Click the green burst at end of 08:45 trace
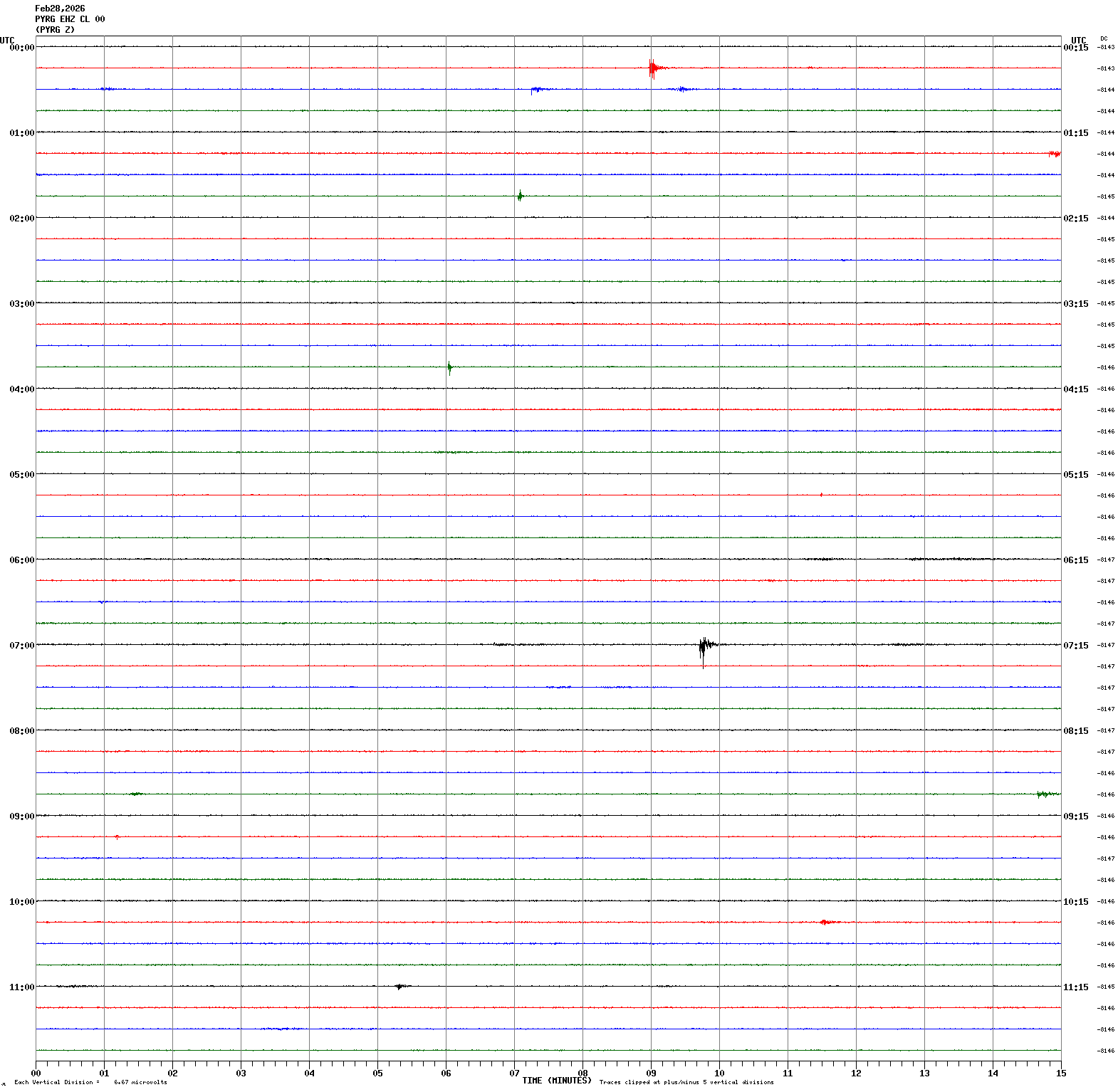Image resolution: width=1118 pixels, height=1092 pixels. pos(1047,794)
